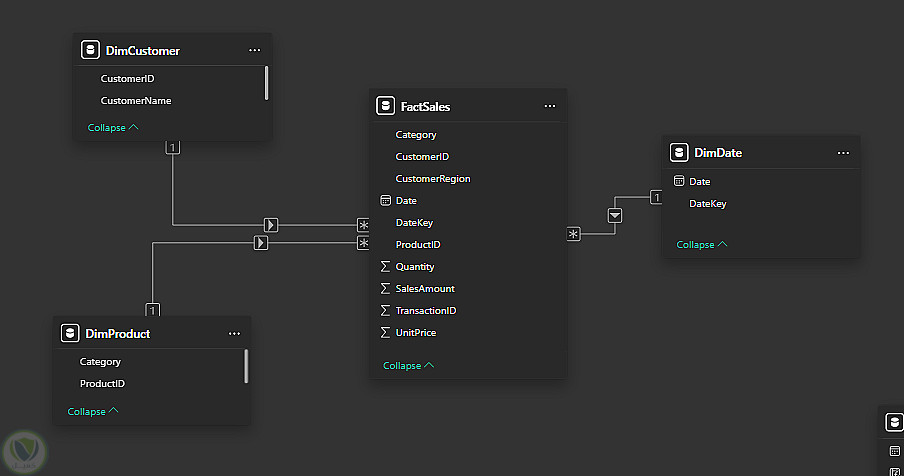Click the one cardinality marker above DimProduct
This screenshot has width=904, height=476.
[x=152, y=310]
